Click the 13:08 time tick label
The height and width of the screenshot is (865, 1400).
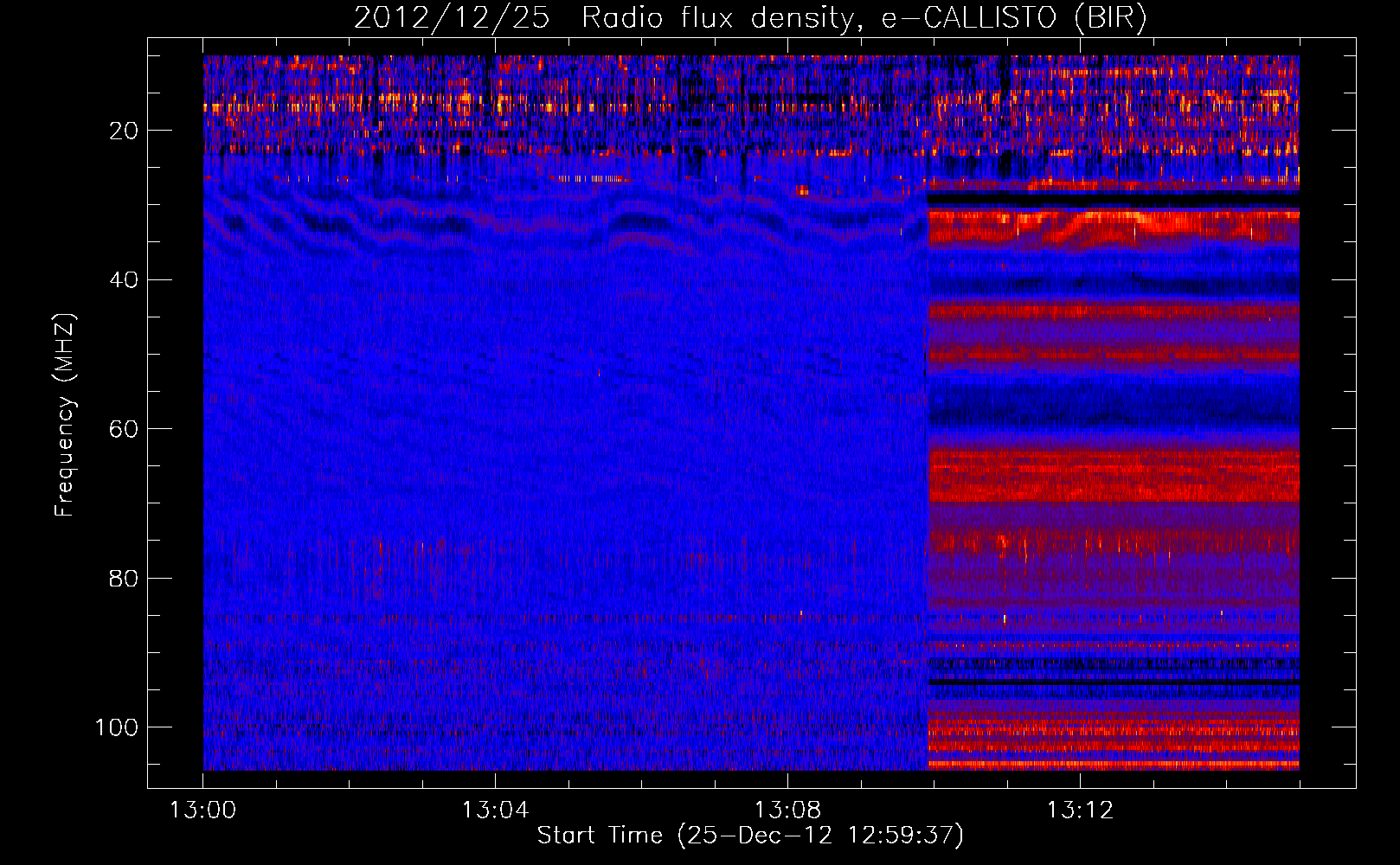point(787,811)
